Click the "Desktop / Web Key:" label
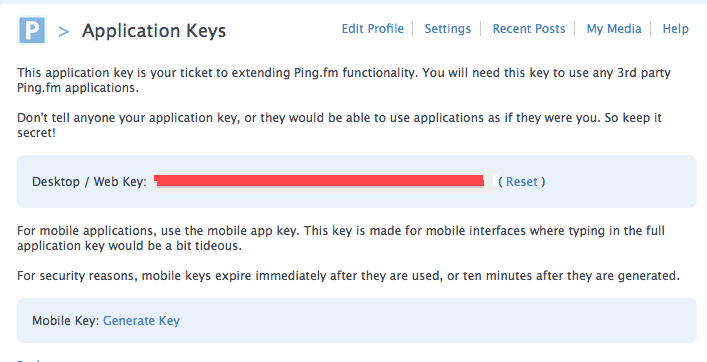707x362 pixels. tap(89, 182)
